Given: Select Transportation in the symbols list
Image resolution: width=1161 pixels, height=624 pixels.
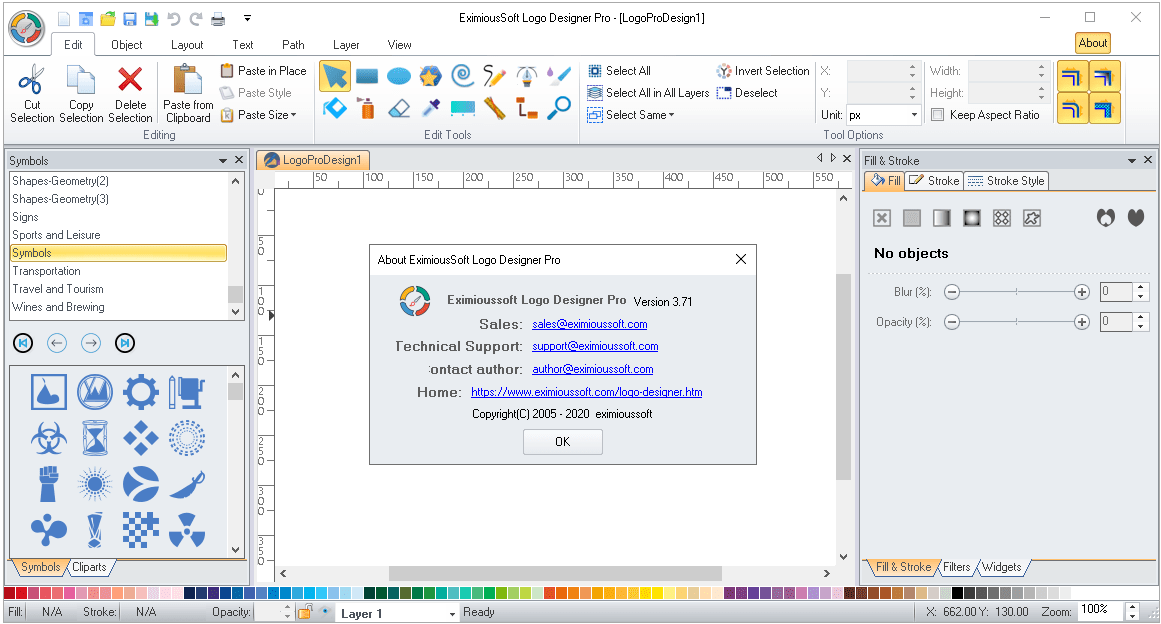Looking at the screenshot, I should tap(118, 271).
